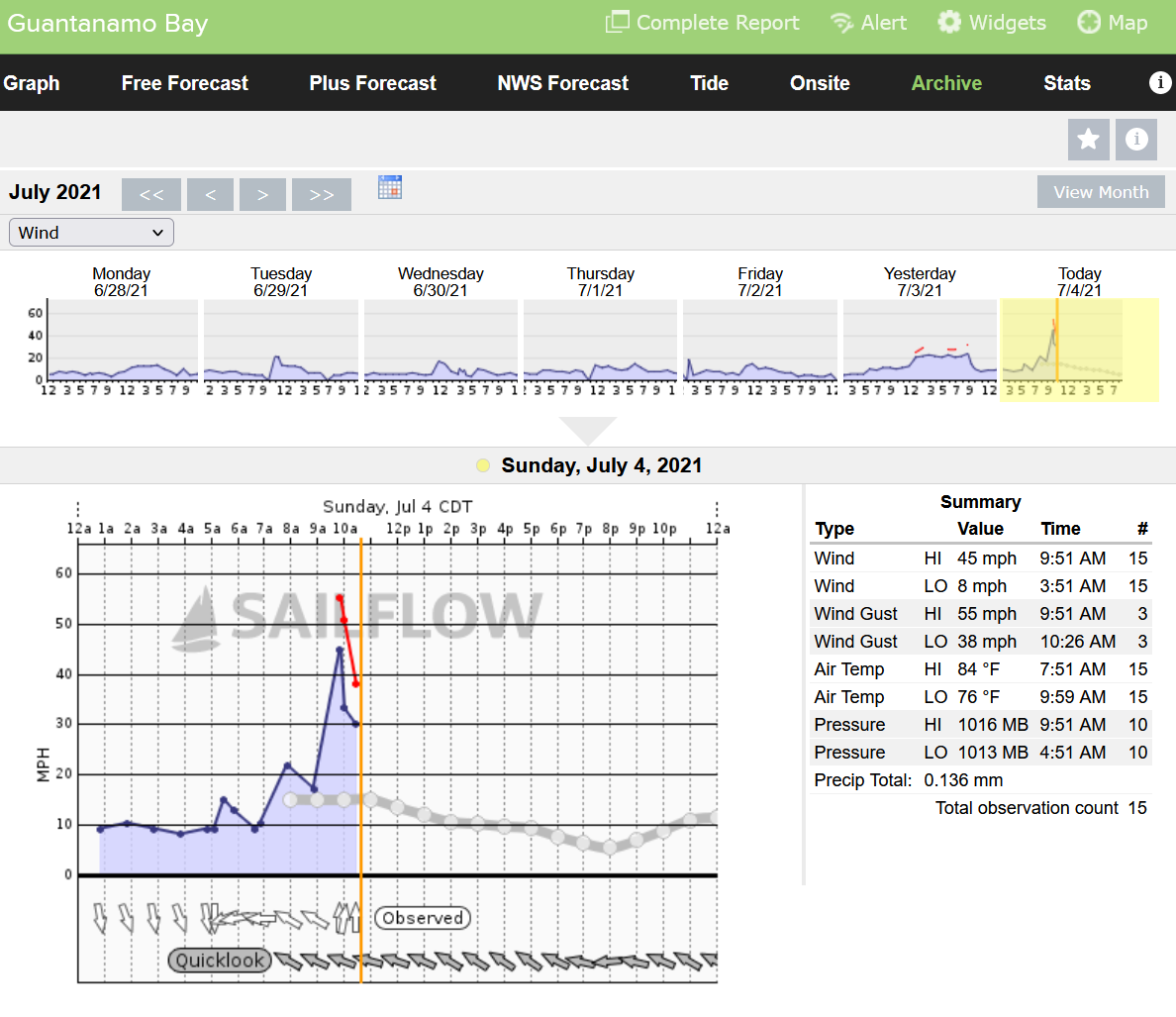Click the Guantanamo Bay title
1176x1017 pixels.
107,23
